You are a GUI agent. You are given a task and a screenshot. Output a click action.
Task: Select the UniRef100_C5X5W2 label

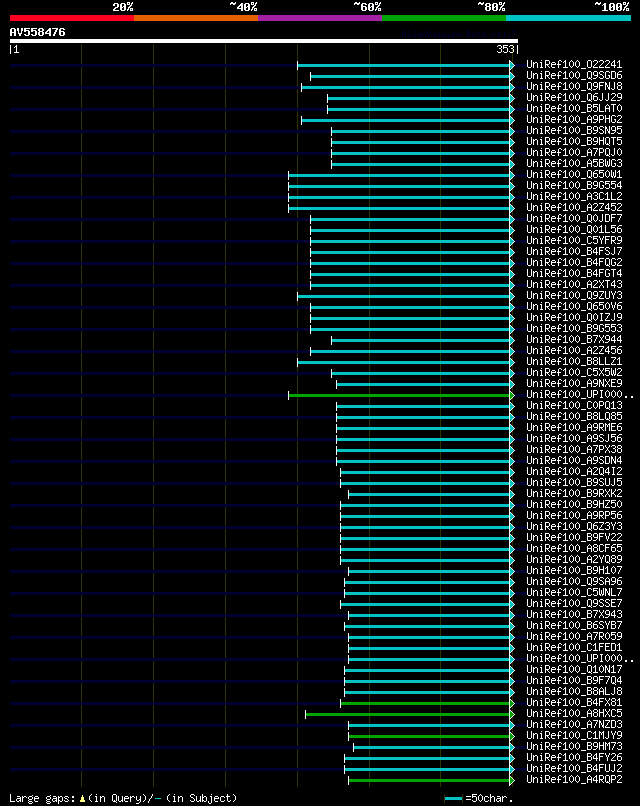coord(574,372)
